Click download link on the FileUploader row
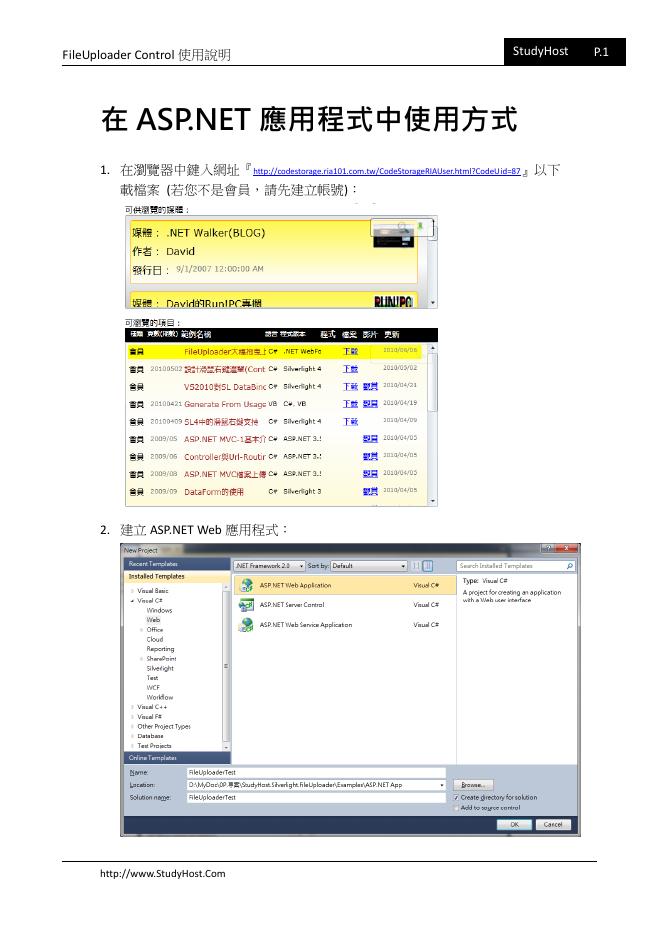This screenshot has height=936, width=662. (x=350, y=352)
